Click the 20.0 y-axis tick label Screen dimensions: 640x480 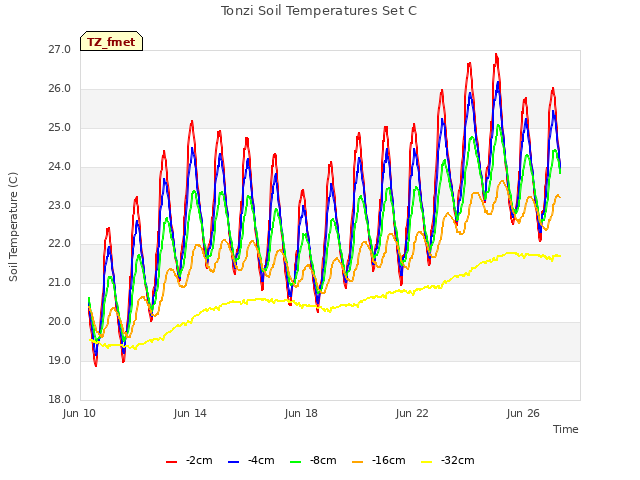coord(60,322)
